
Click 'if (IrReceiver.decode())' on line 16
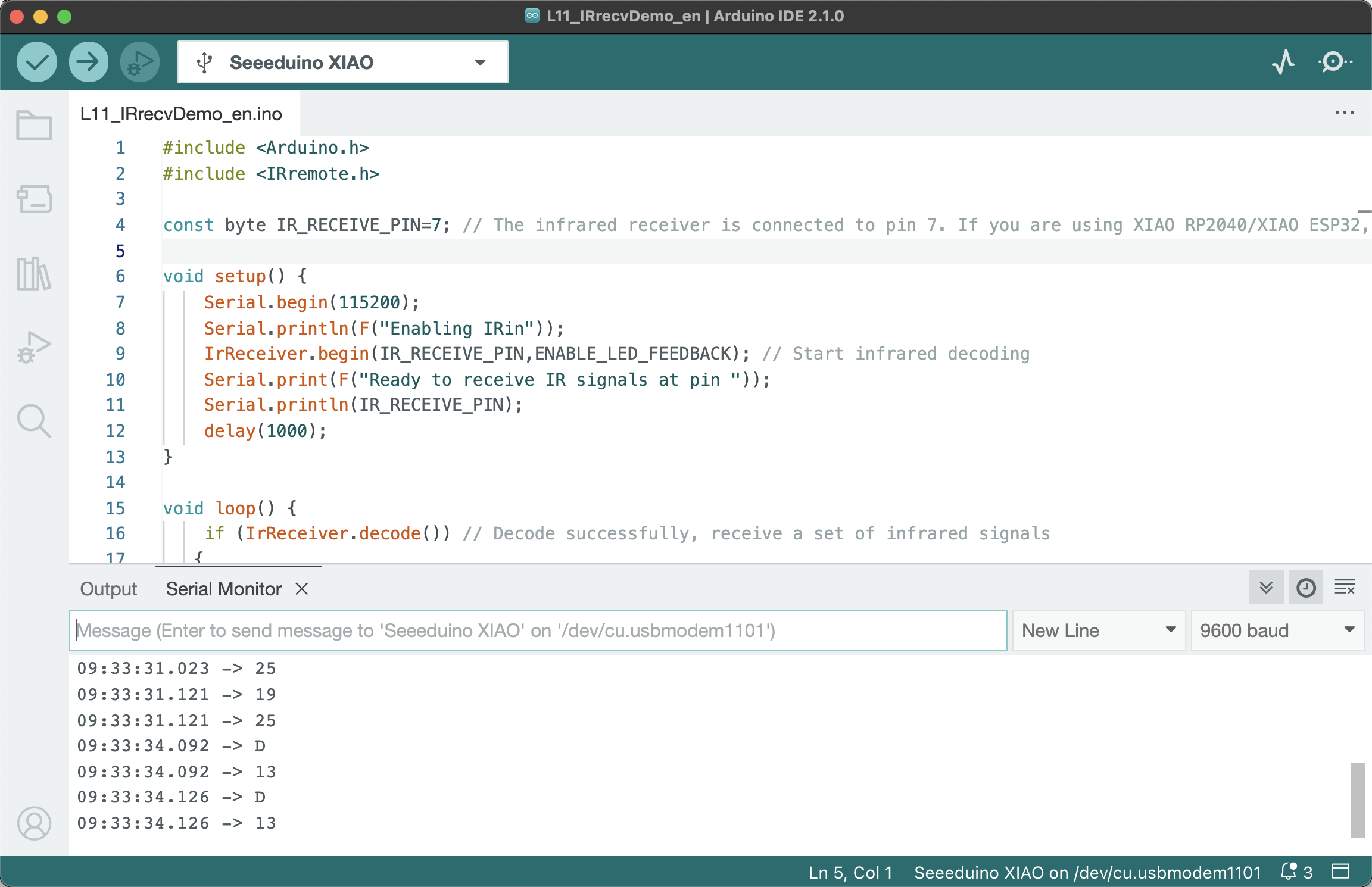[x=328, y=533]
